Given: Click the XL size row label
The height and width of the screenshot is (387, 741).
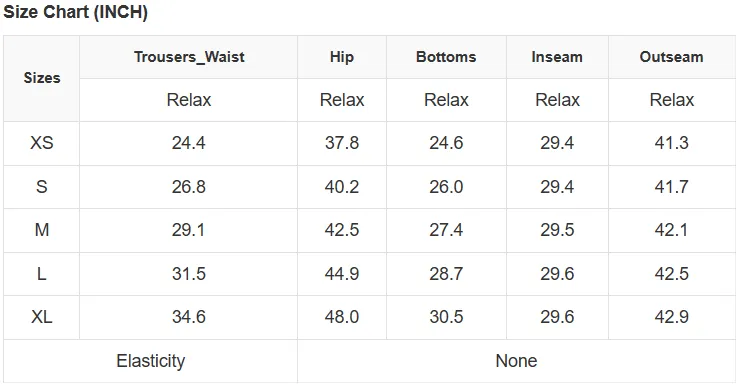Looking at the screenshot, I should pos(42,317).
